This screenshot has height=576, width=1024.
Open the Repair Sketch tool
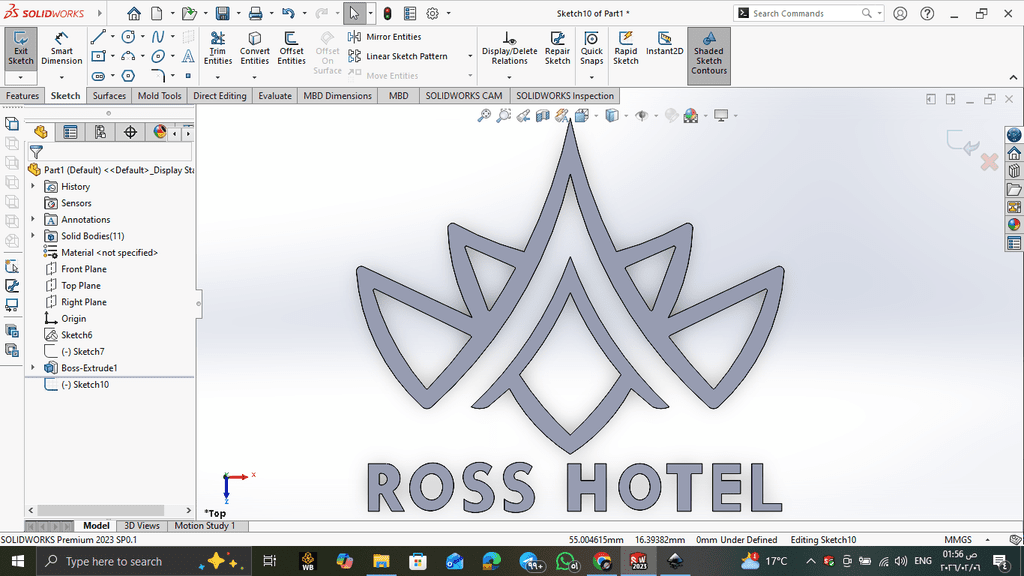point(557,48)
